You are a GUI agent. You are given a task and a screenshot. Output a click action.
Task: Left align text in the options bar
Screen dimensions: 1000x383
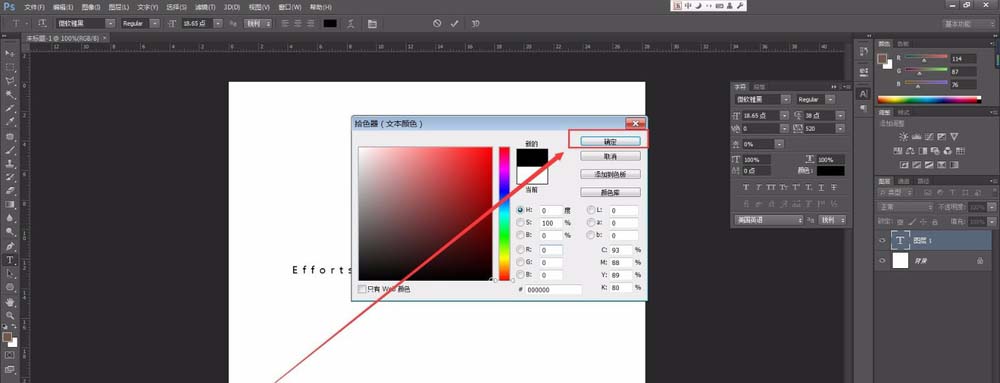coord(285,23)
